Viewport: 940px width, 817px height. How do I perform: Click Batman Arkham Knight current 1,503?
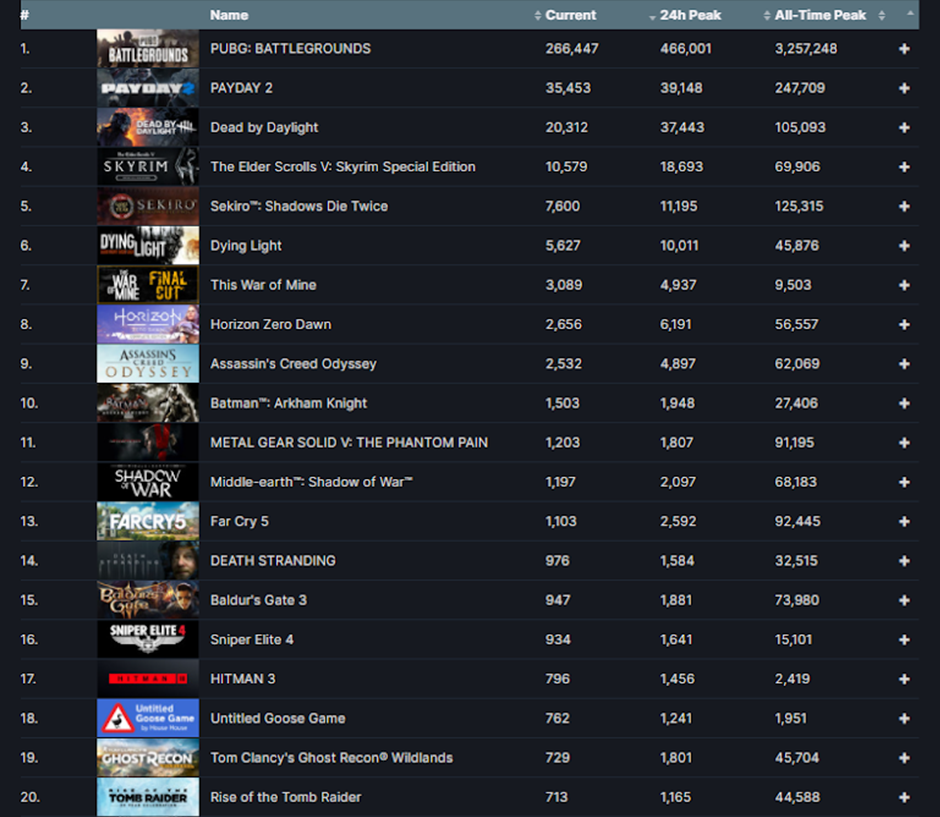click(562, 403)
